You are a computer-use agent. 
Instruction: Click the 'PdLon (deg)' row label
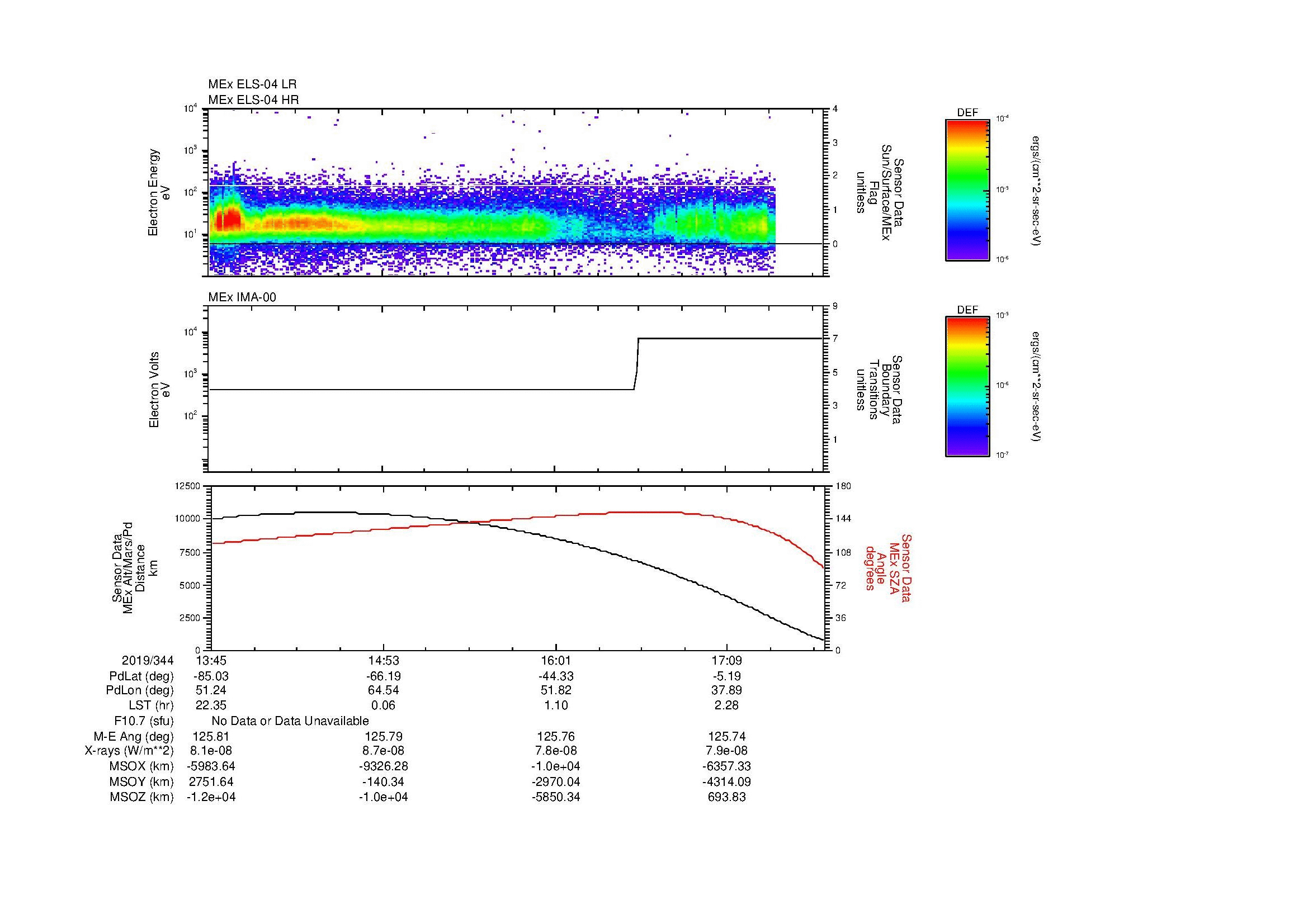[140, 690]
